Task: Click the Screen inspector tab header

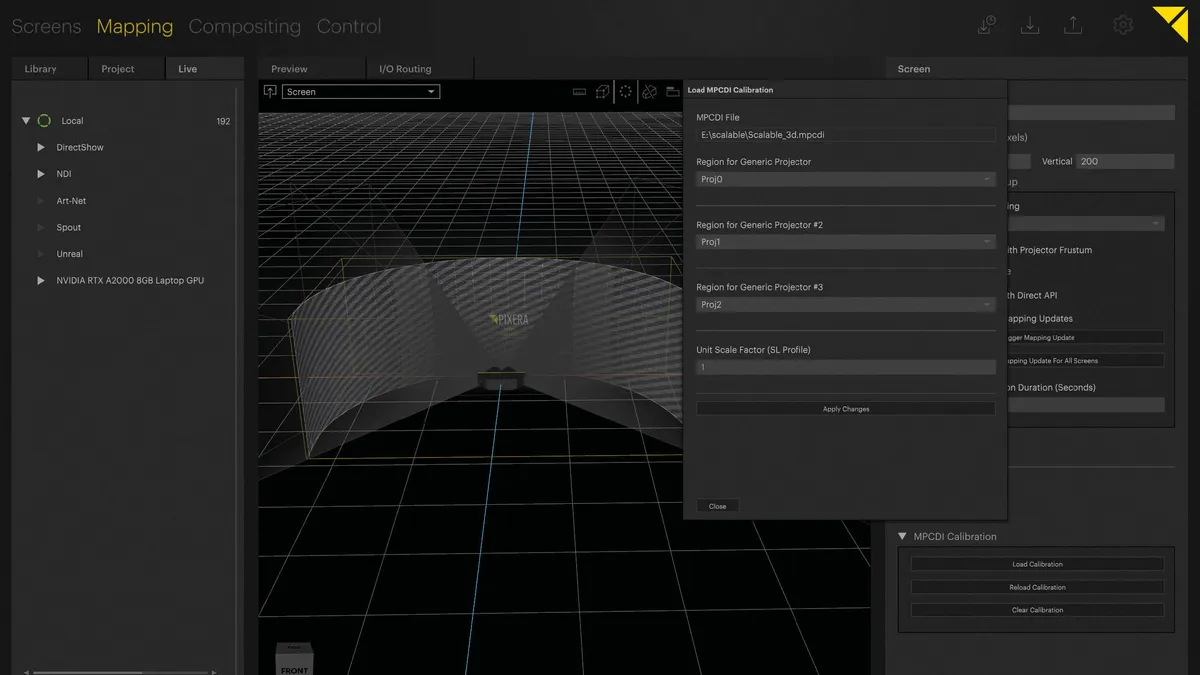Action: point(914,69)
